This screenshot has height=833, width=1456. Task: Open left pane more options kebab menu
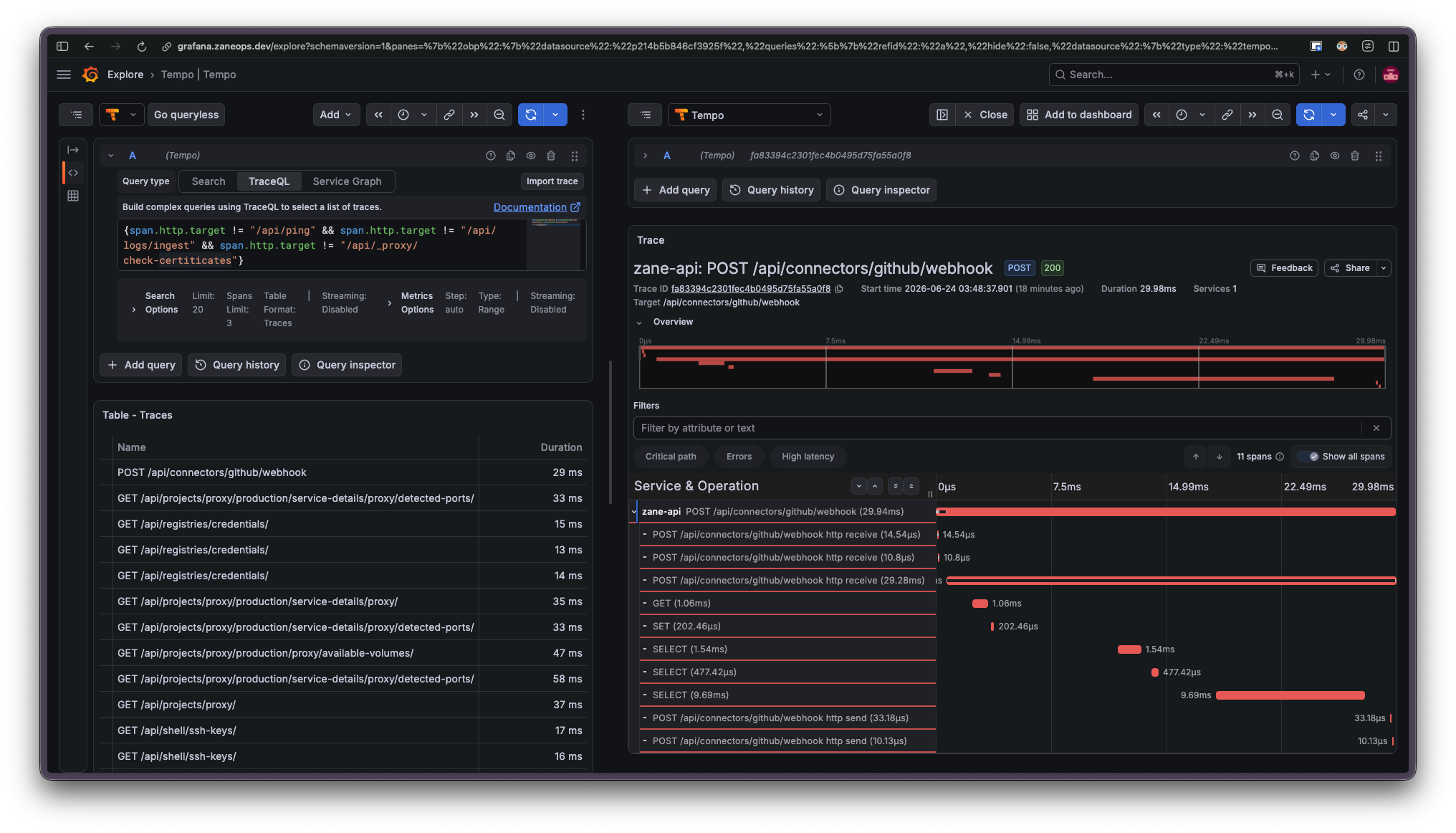(583, 115)
